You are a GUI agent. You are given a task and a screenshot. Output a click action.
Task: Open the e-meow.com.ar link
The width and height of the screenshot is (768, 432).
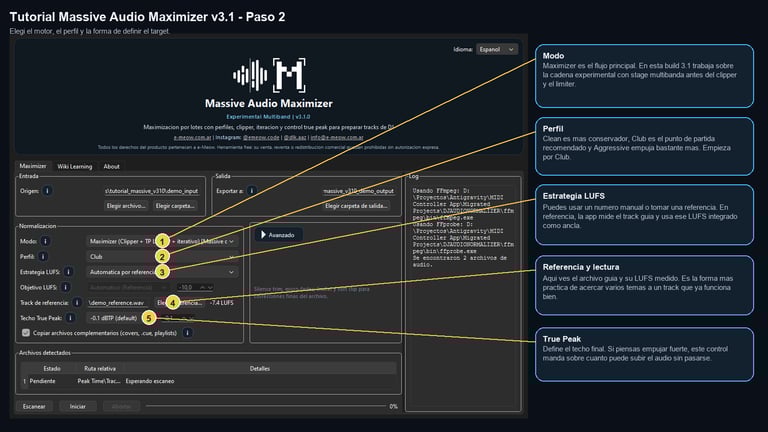[192, 138]
